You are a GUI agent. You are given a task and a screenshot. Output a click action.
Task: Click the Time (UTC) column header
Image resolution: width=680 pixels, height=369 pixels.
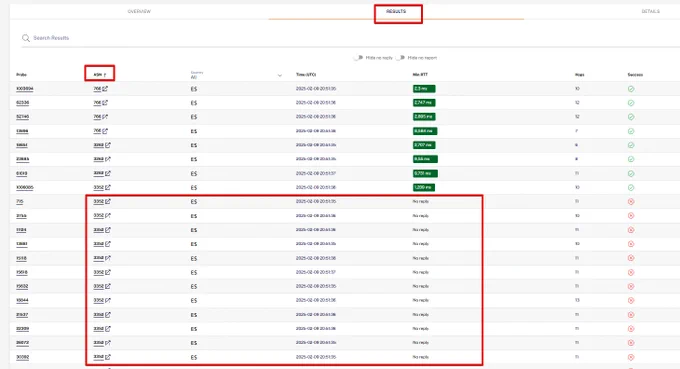[306, 75]
